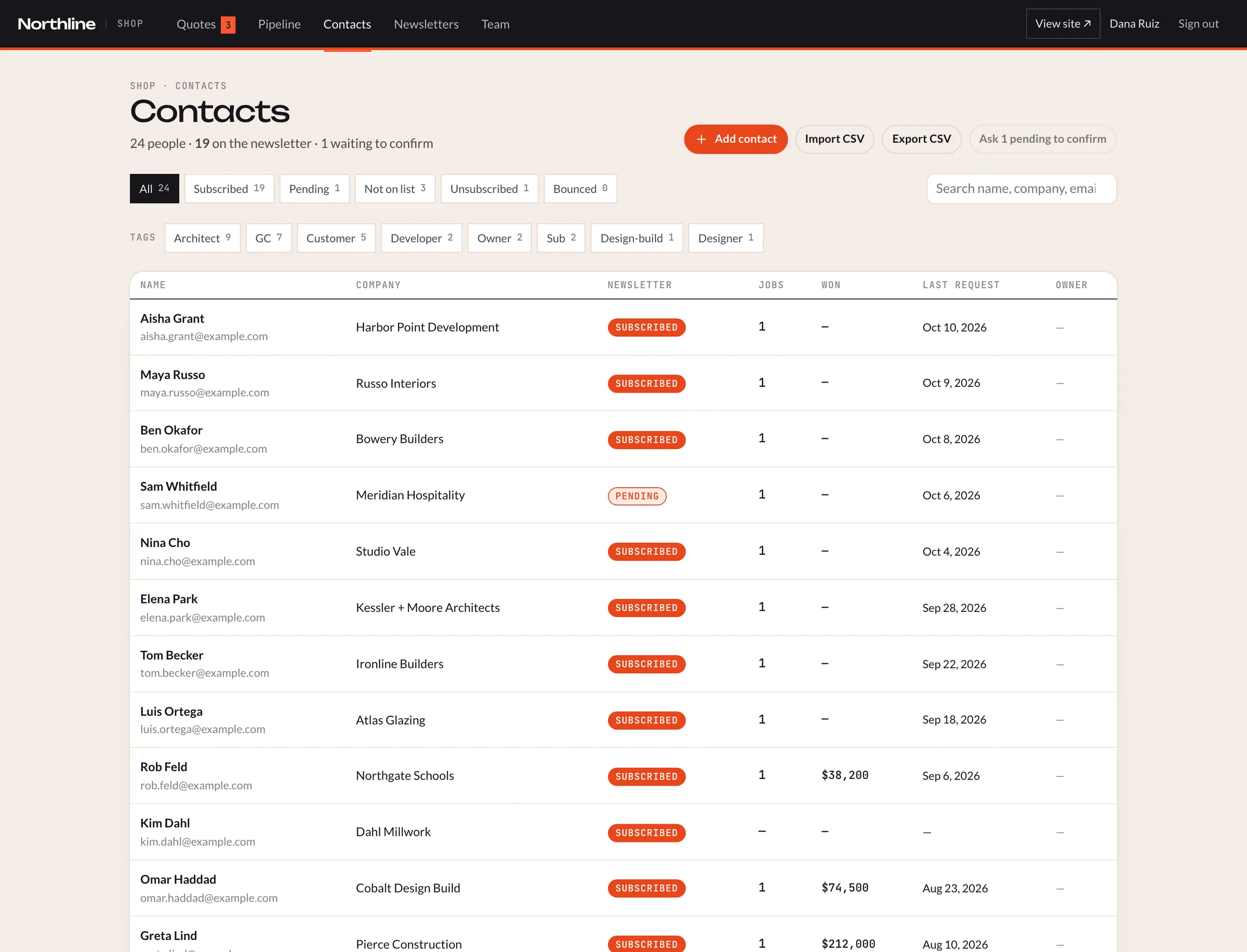This screenshot has width=1247, height=952.
Task: Open the Team page
Action: click(x=495, y=24)
